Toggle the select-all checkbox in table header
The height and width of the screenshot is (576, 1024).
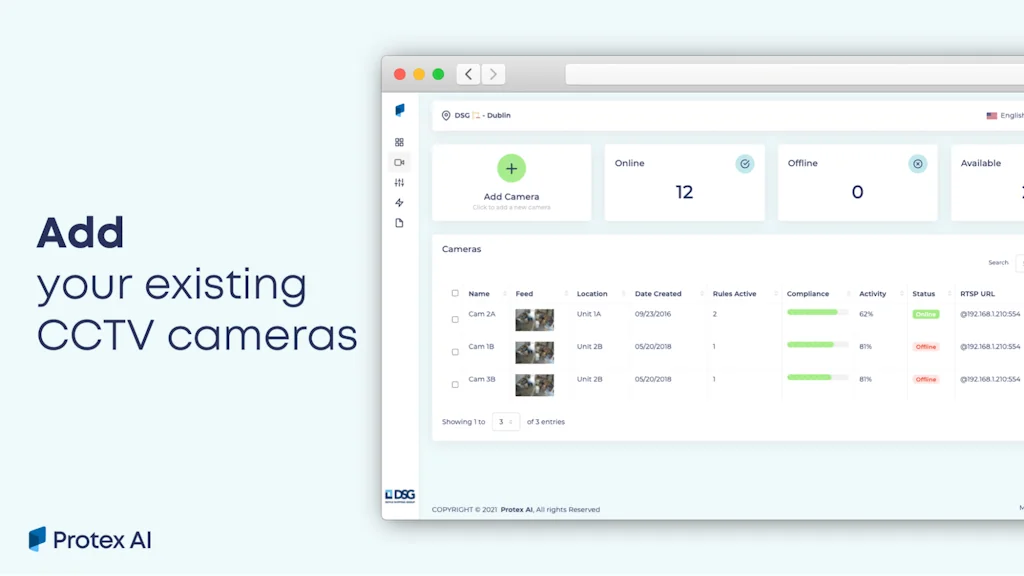coord(455,293)
